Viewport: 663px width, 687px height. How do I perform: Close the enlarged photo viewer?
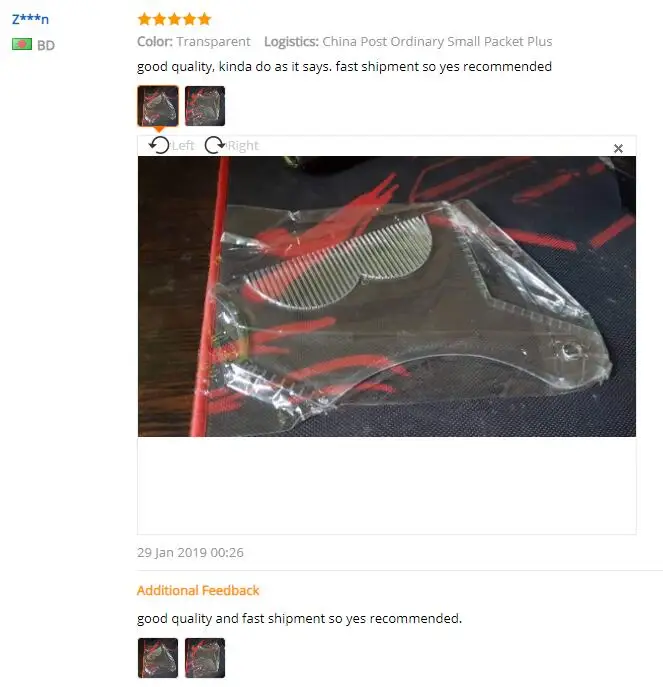coord(618,149)
